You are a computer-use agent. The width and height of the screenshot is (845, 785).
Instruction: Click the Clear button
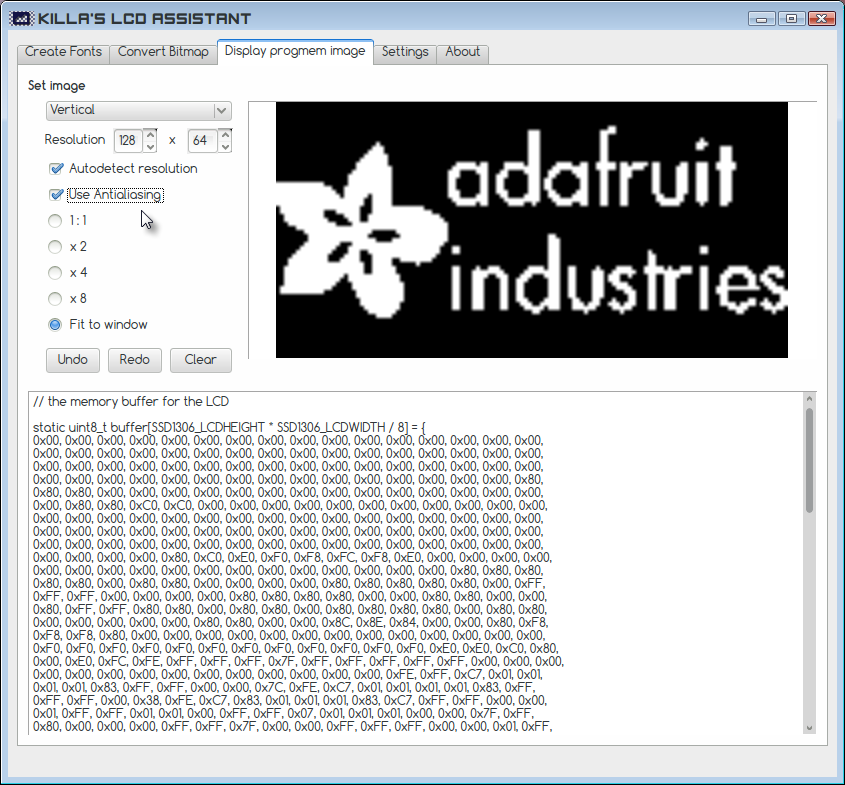[x=201, y=360]
